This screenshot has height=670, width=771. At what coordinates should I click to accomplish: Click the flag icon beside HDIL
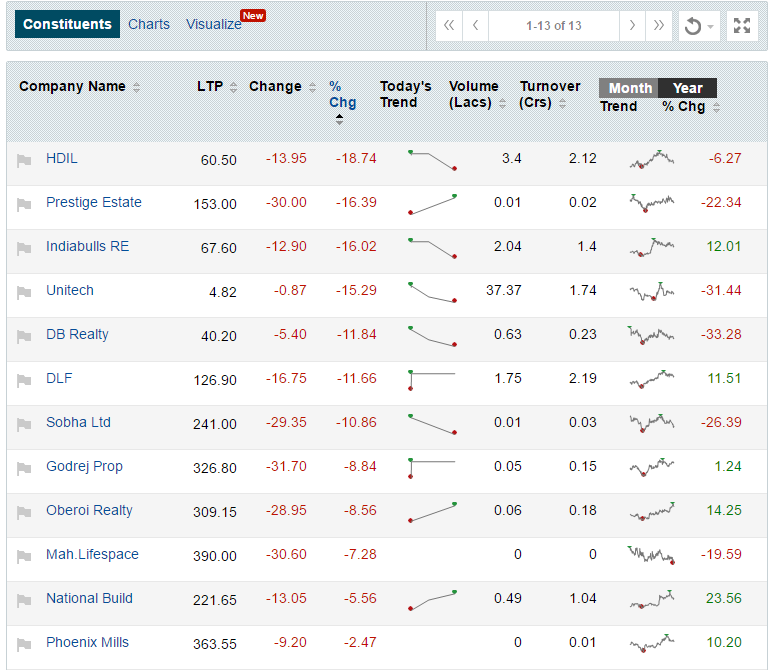coord(24,160)
